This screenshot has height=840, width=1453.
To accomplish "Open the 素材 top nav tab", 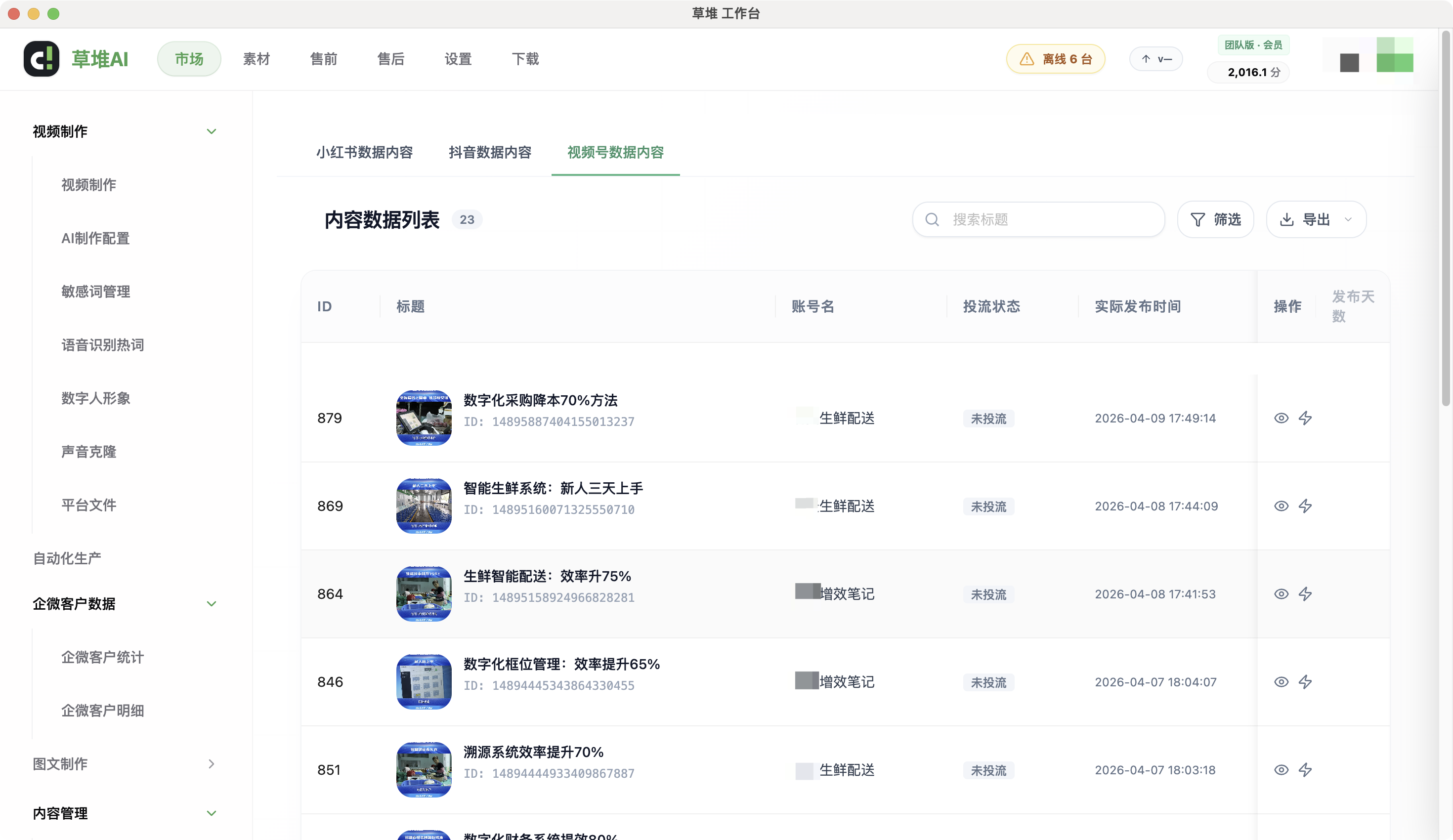I will pos(256,59).
